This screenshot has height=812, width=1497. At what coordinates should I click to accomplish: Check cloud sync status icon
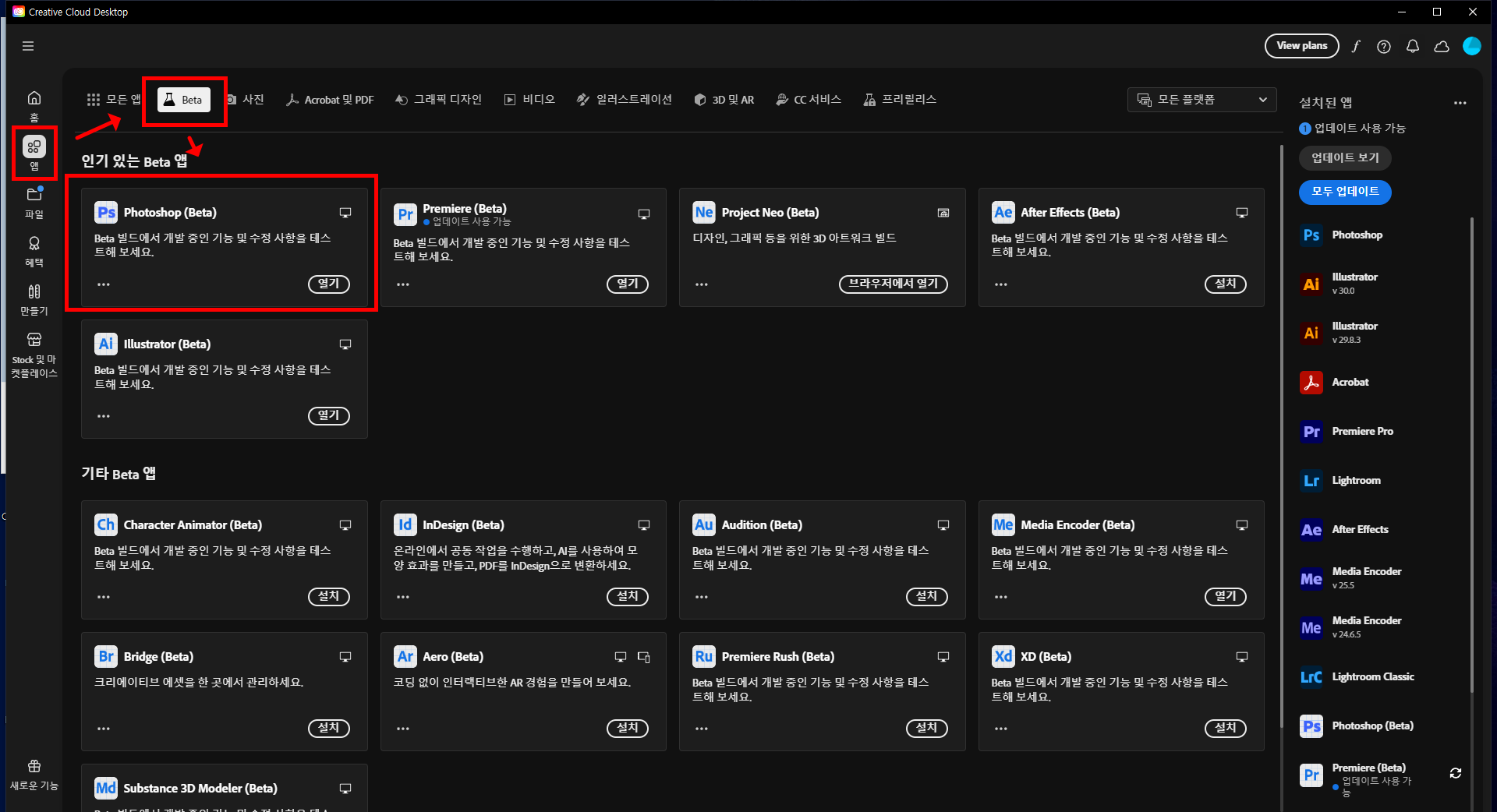1442,46
